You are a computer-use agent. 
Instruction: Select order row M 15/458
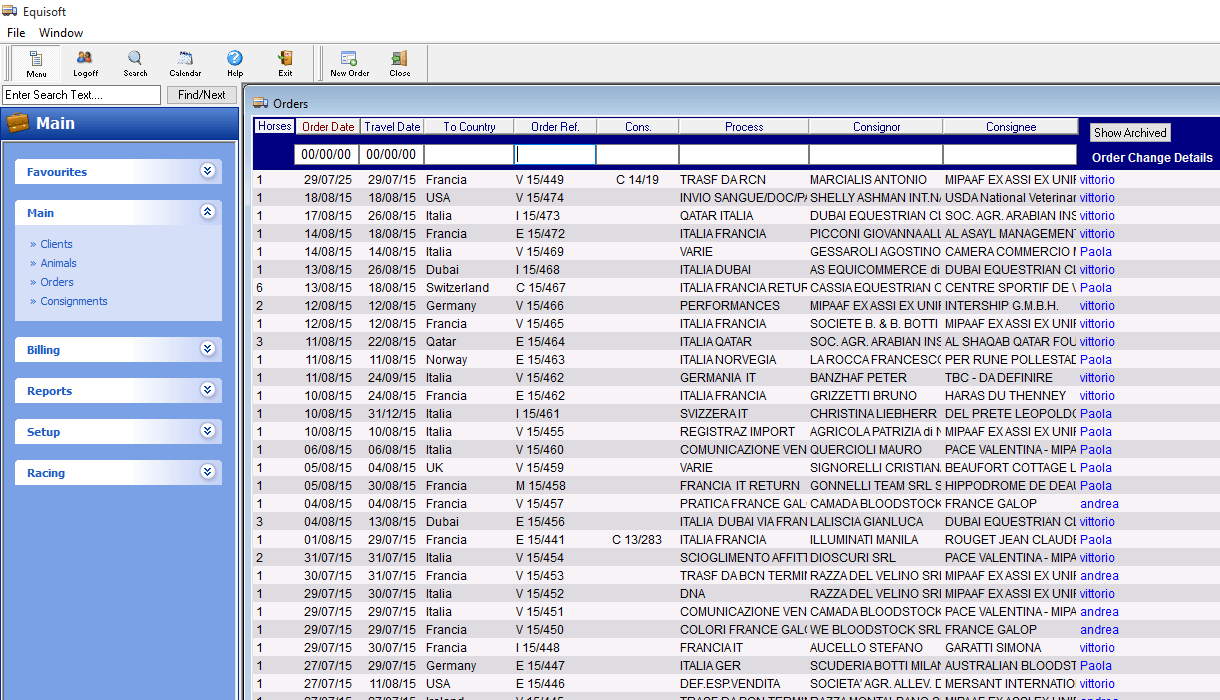[x=736, y=486]
